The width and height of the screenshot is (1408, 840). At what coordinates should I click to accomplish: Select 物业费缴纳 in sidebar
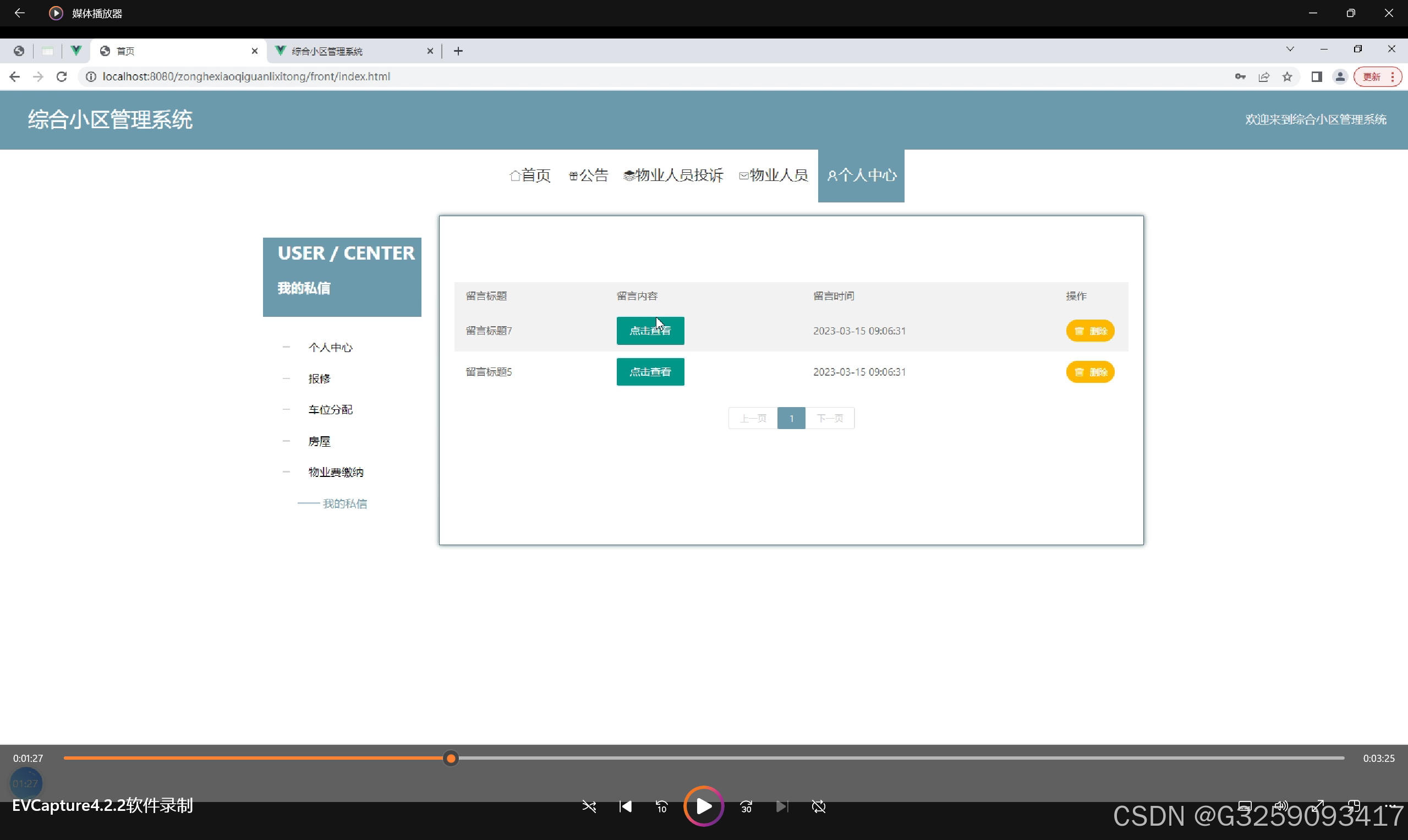(x=336, y=472)
